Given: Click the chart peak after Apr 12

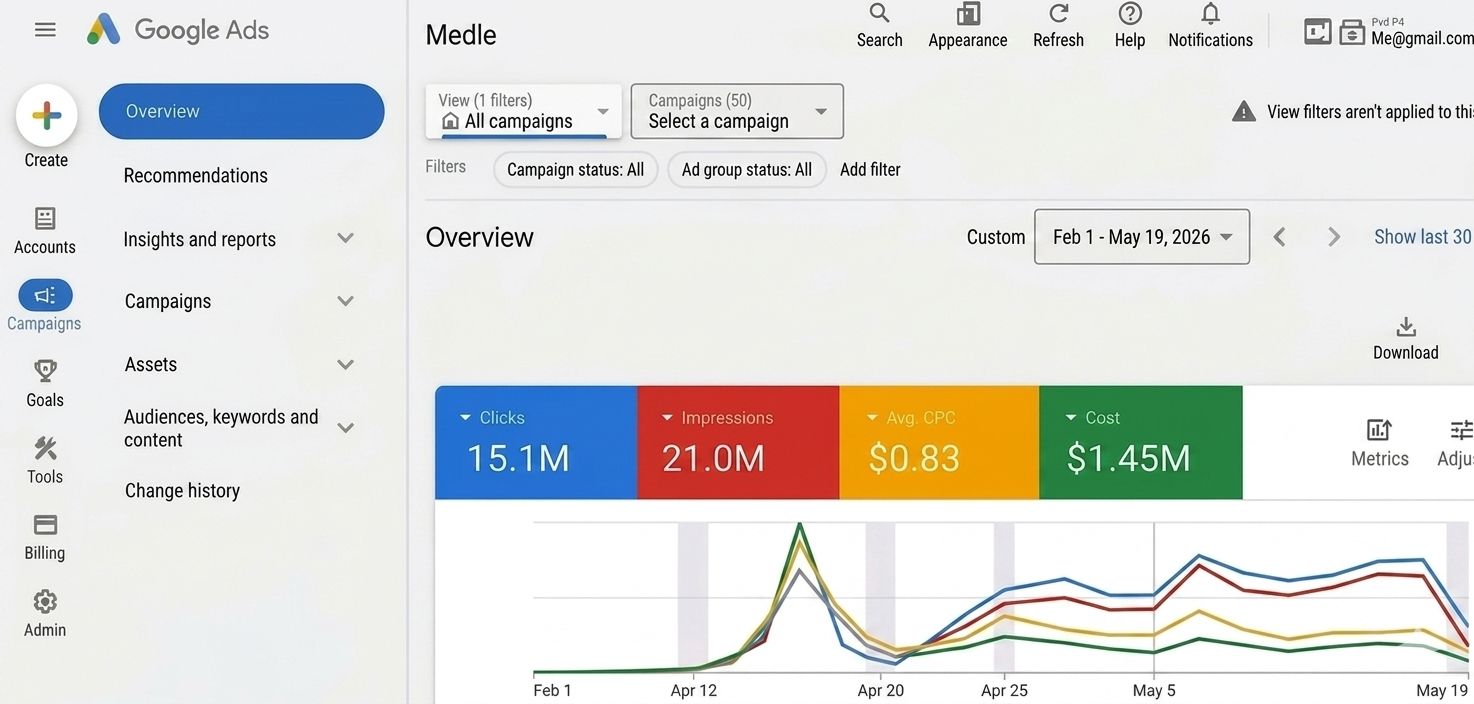Looking at the screenshot, I should pyautogui.click(x=799, y=524).
